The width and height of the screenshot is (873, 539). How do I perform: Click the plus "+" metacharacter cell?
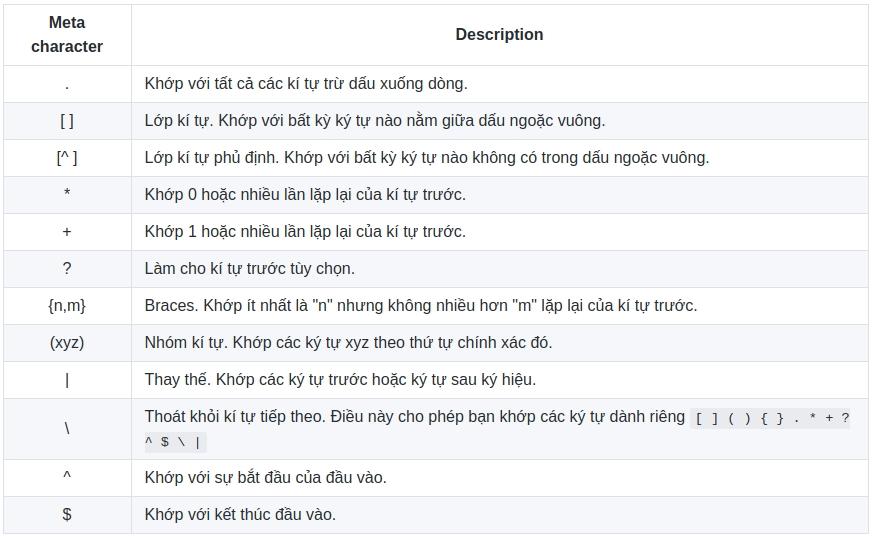[x=67, y=232]
